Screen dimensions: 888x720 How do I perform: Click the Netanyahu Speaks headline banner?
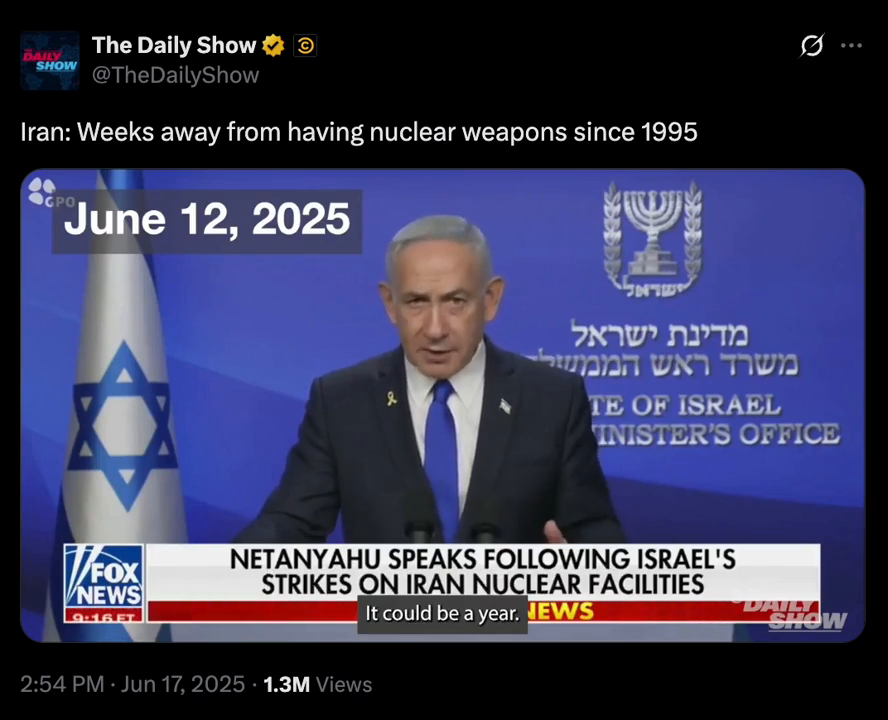point(483,572)
